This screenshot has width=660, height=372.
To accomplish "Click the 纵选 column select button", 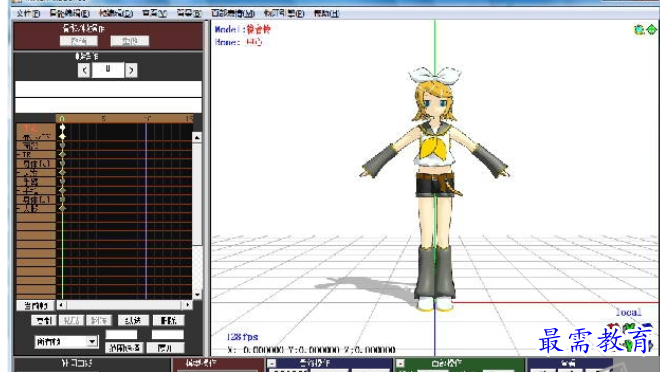I will click(133, 321).
